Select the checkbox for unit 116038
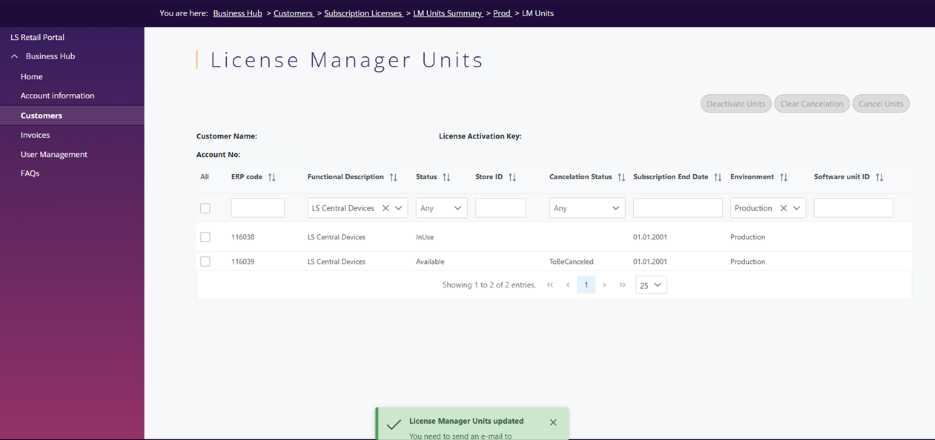 (x=205, y=237)
